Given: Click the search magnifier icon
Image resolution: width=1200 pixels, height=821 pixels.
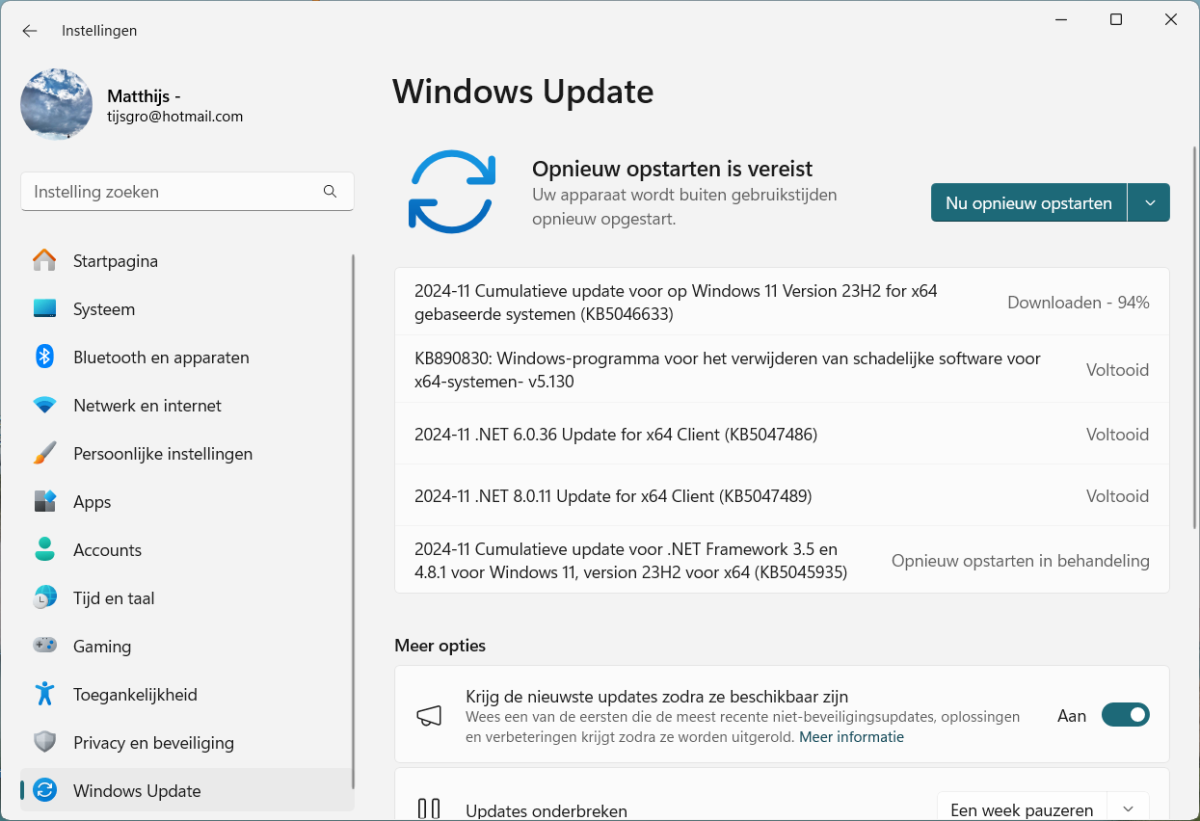Looking at the screenshot, I should (x=330, y=191).
